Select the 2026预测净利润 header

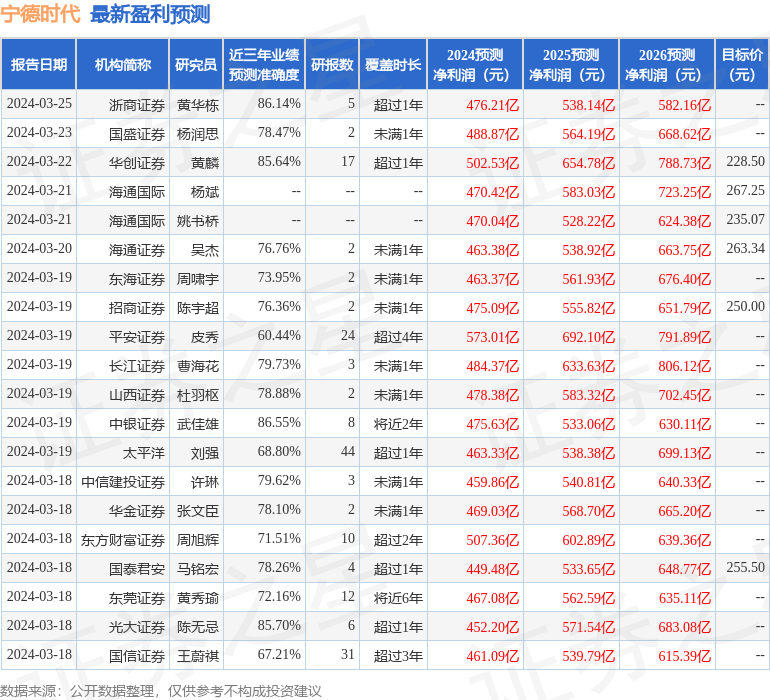(x=667, y=64)
